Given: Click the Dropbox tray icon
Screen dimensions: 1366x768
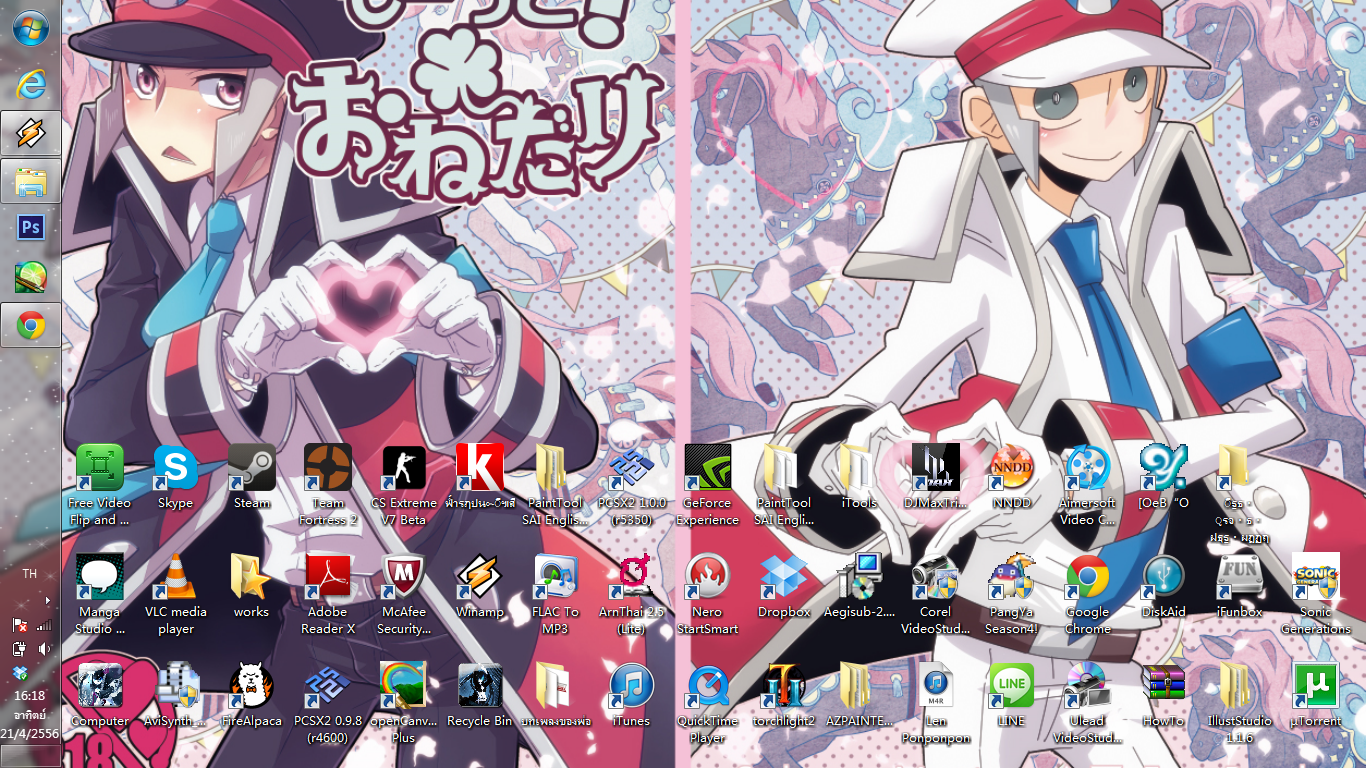Looking at the screenshot, I should pos(19,673).
